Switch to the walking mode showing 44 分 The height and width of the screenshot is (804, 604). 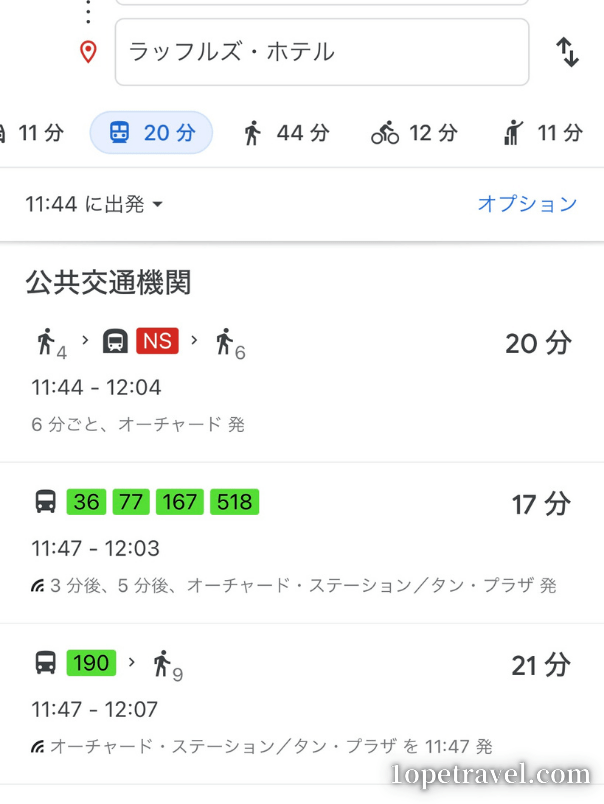click(286, 133)
